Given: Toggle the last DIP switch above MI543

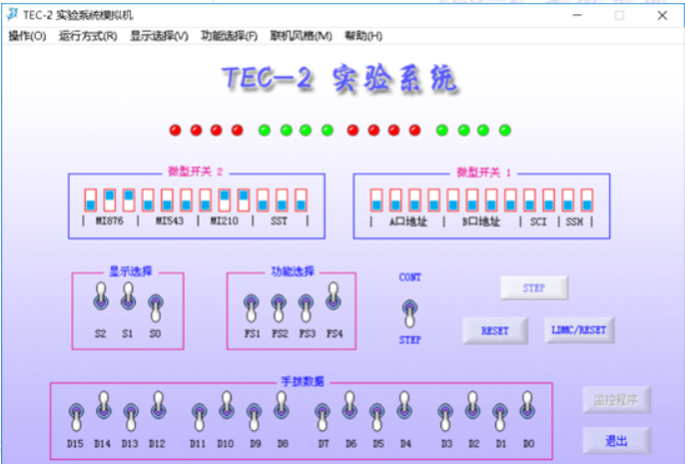Looking at the screenshot, I should pos(186,200).
